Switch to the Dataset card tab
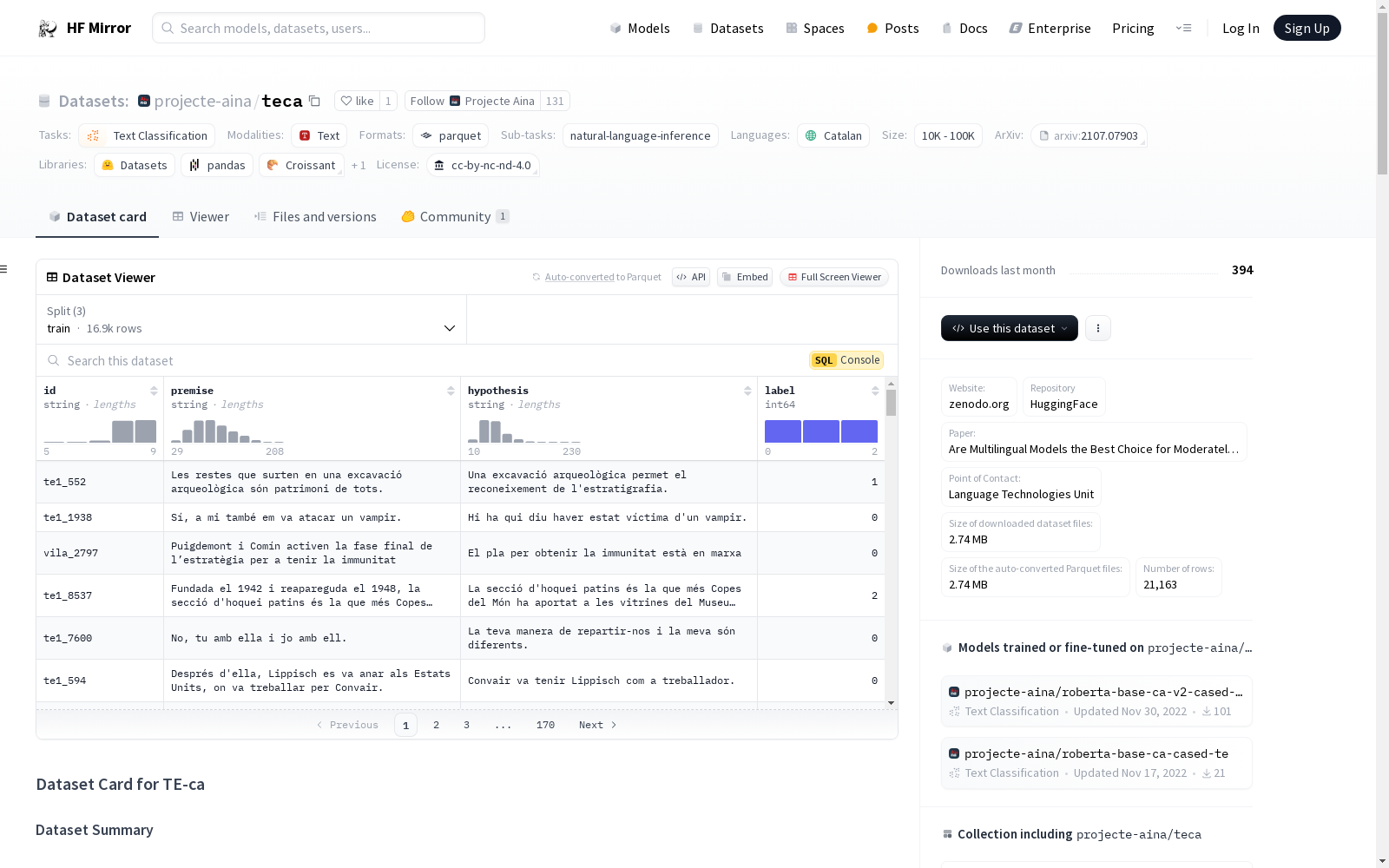1389x868 pixels. (x=97, y=217)
